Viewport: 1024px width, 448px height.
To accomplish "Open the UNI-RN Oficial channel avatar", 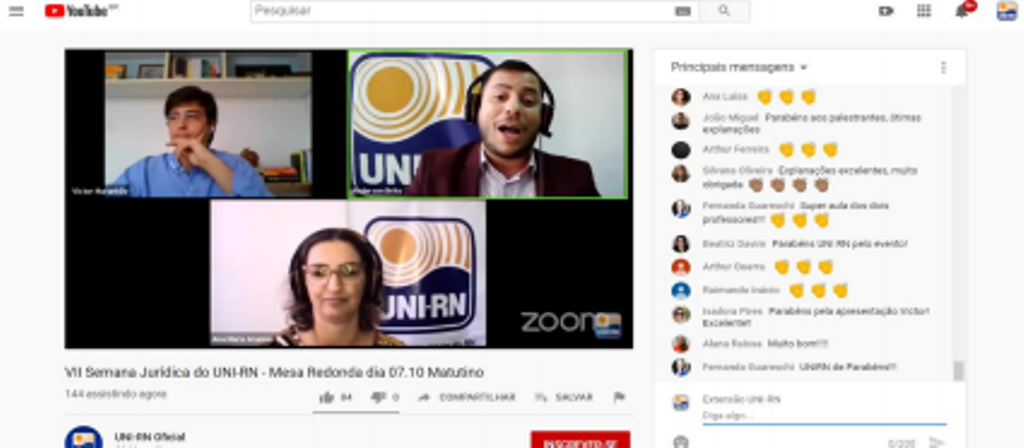I will click(x=84, y=438).
